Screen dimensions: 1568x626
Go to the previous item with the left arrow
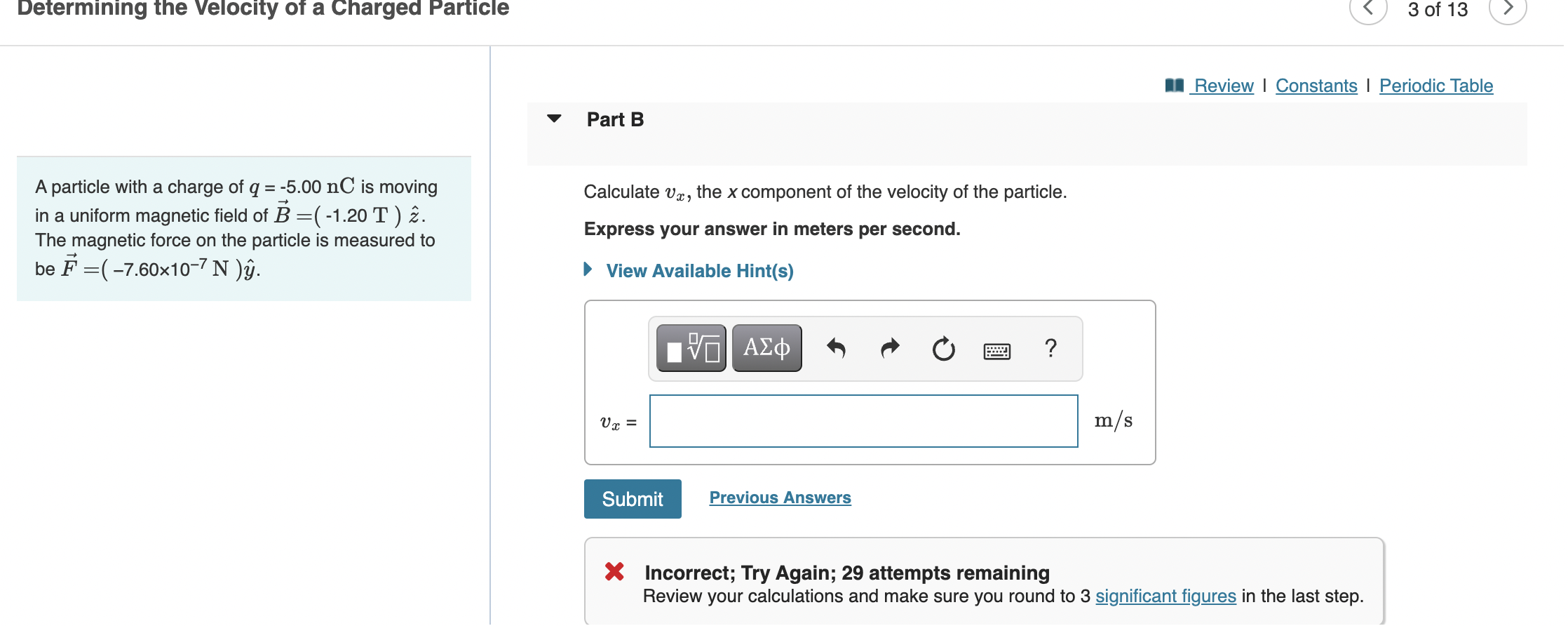(x=1369, y=10)
